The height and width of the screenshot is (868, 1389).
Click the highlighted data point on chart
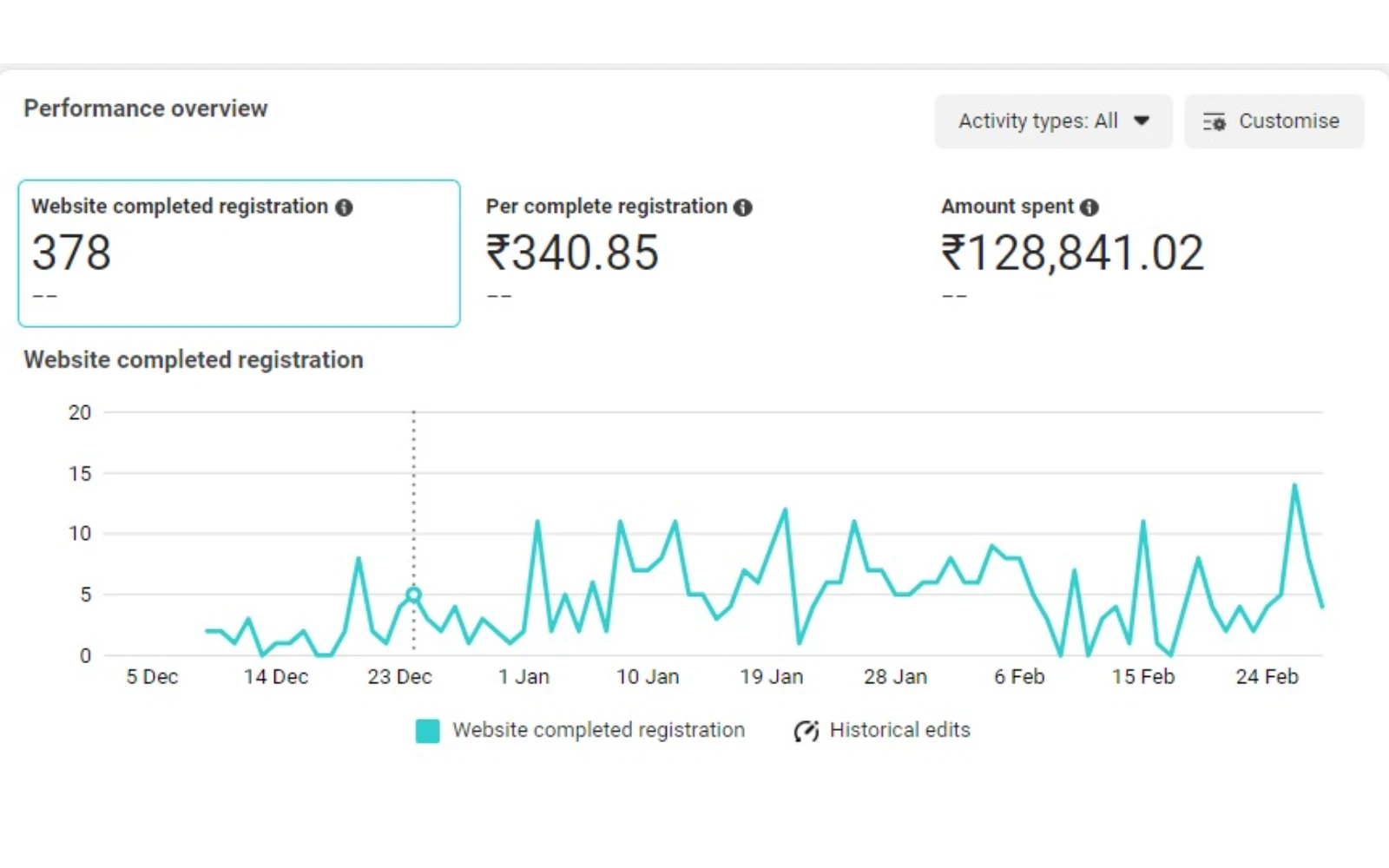(414, 595)
